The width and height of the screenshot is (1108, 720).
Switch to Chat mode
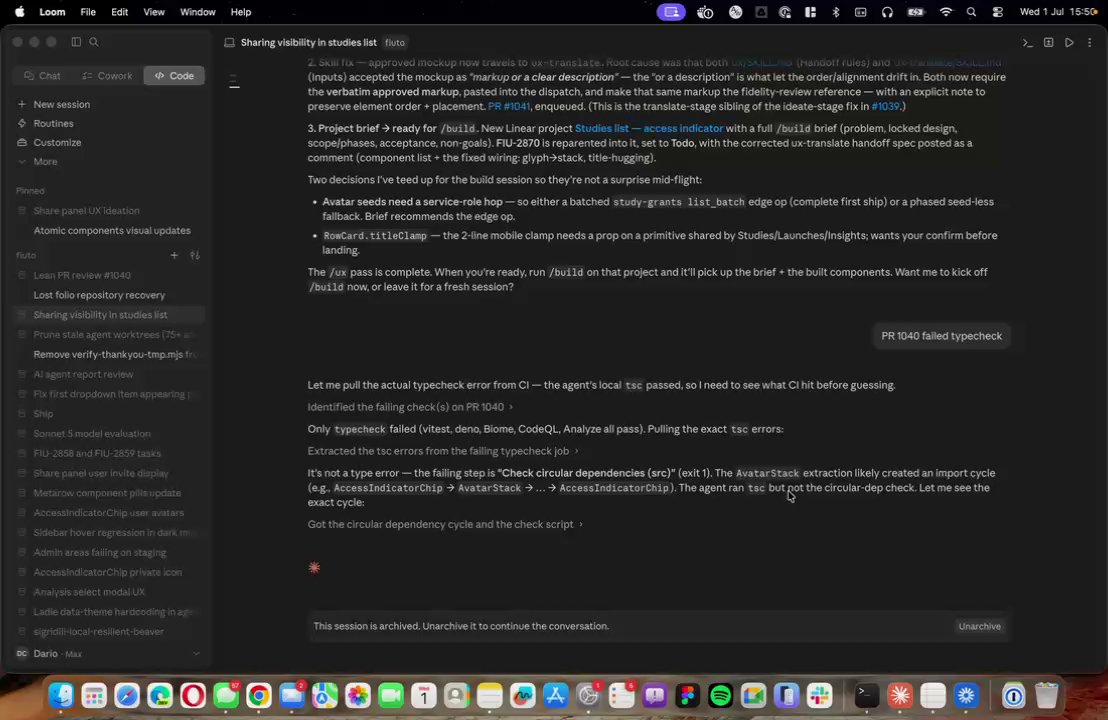tap(42, 76)
